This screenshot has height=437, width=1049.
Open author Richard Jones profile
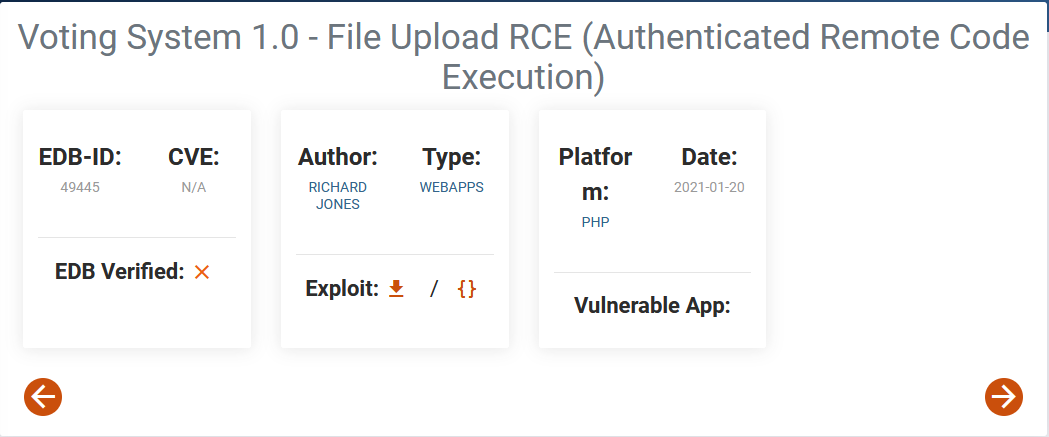pyautogui.click(x=338, y=196)
